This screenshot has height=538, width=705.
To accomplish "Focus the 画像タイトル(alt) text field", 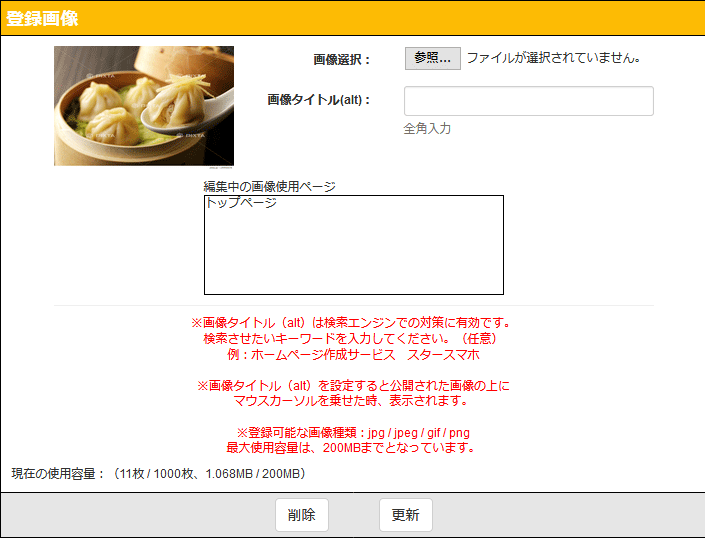I will [528, 101].
